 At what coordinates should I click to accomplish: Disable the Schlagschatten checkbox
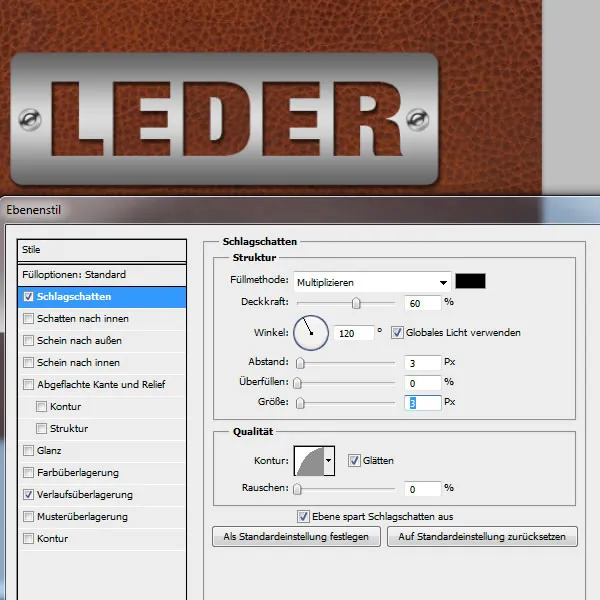point(28,297)
